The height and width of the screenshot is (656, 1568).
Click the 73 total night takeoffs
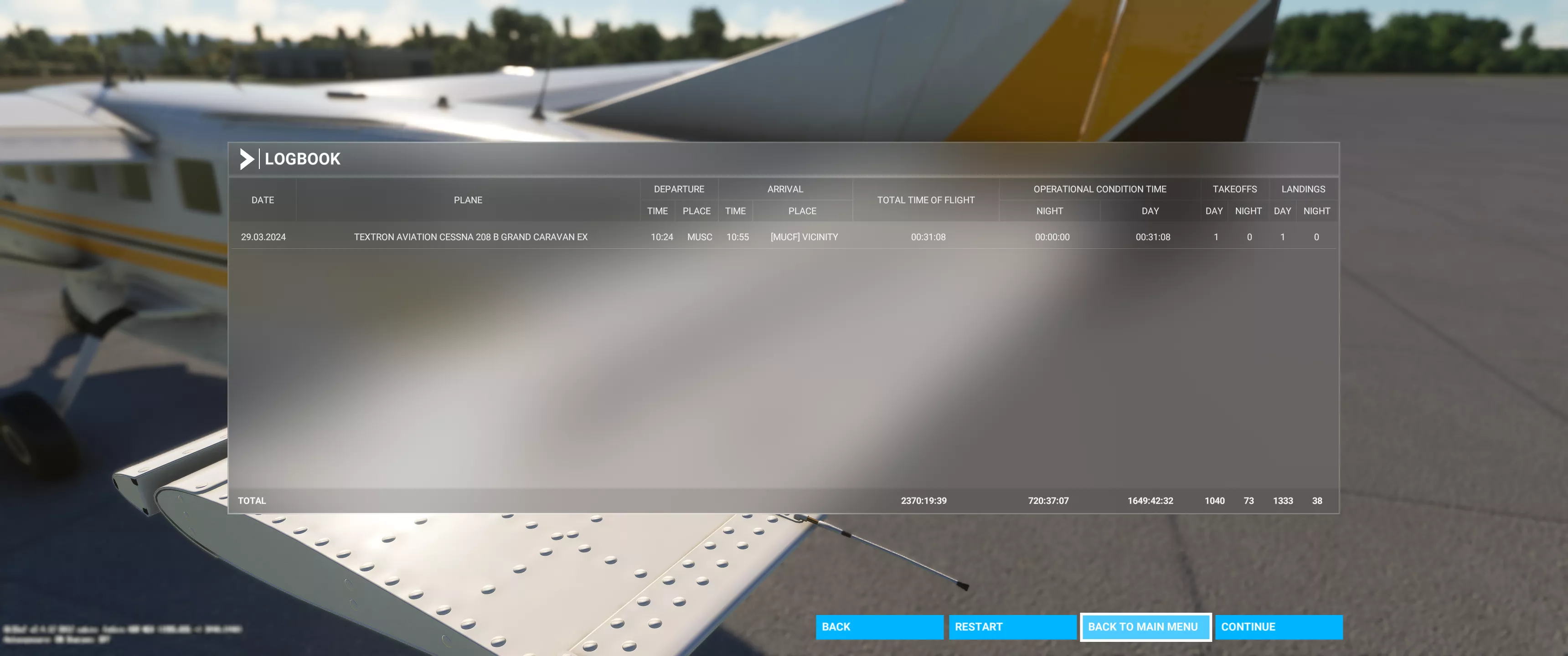coord(1248,501)
